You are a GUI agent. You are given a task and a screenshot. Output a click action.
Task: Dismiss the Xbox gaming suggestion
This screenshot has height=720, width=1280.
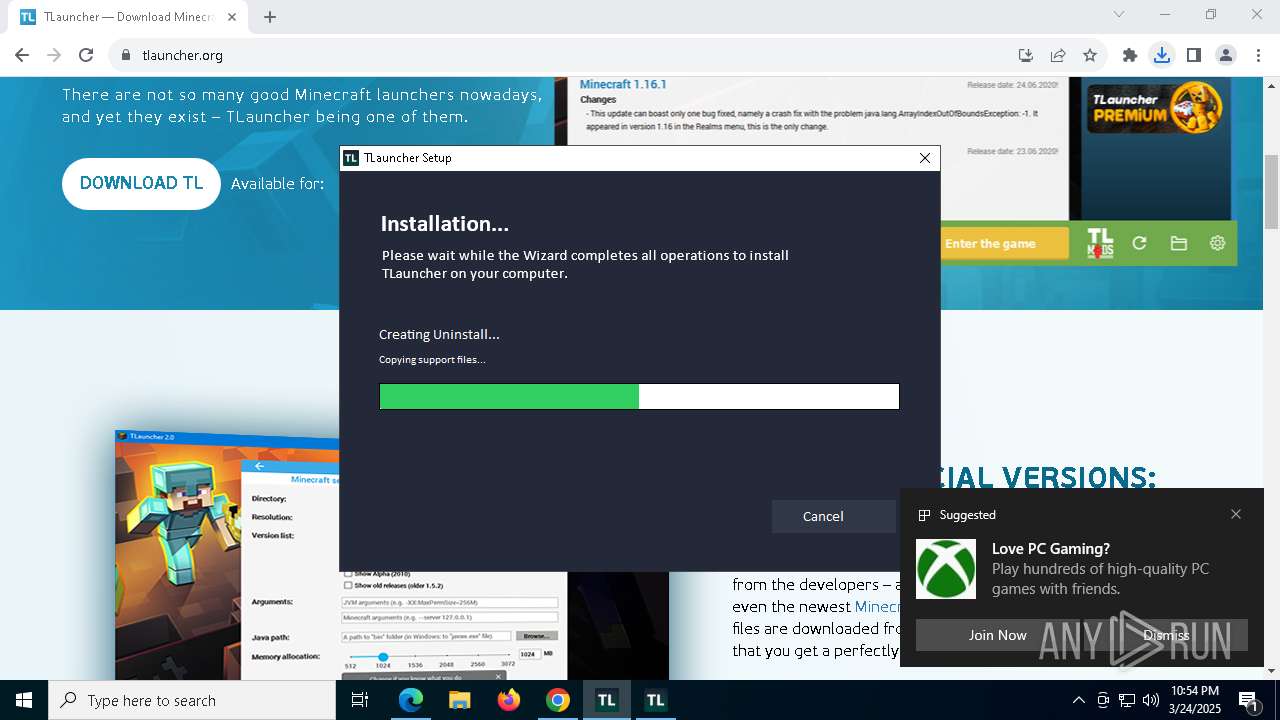(x=1166, y=635)
